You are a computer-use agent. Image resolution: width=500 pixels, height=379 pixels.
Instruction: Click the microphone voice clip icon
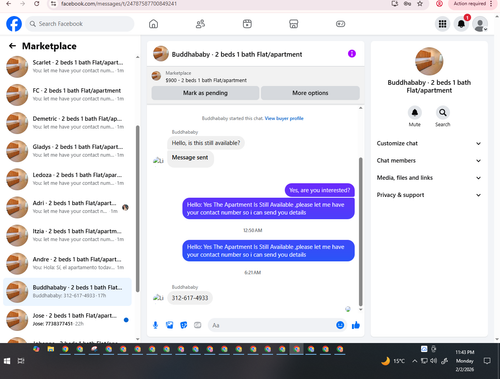point(155,325)
